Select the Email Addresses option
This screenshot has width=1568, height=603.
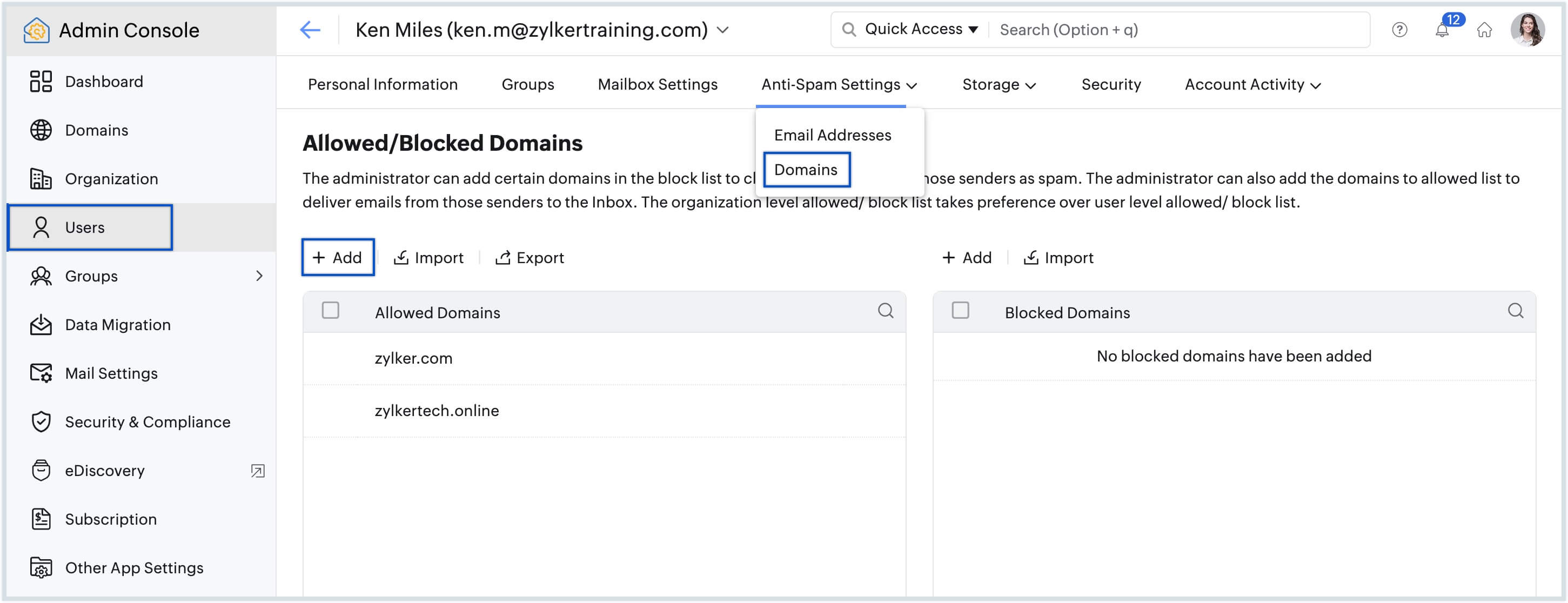833,133
